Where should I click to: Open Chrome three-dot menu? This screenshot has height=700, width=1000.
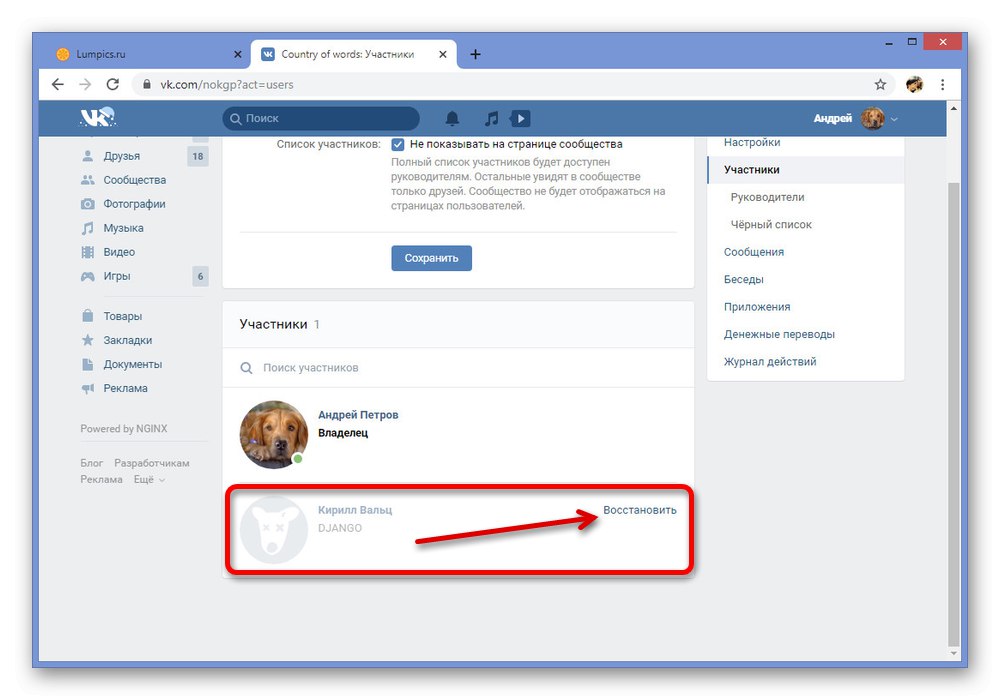942,84
